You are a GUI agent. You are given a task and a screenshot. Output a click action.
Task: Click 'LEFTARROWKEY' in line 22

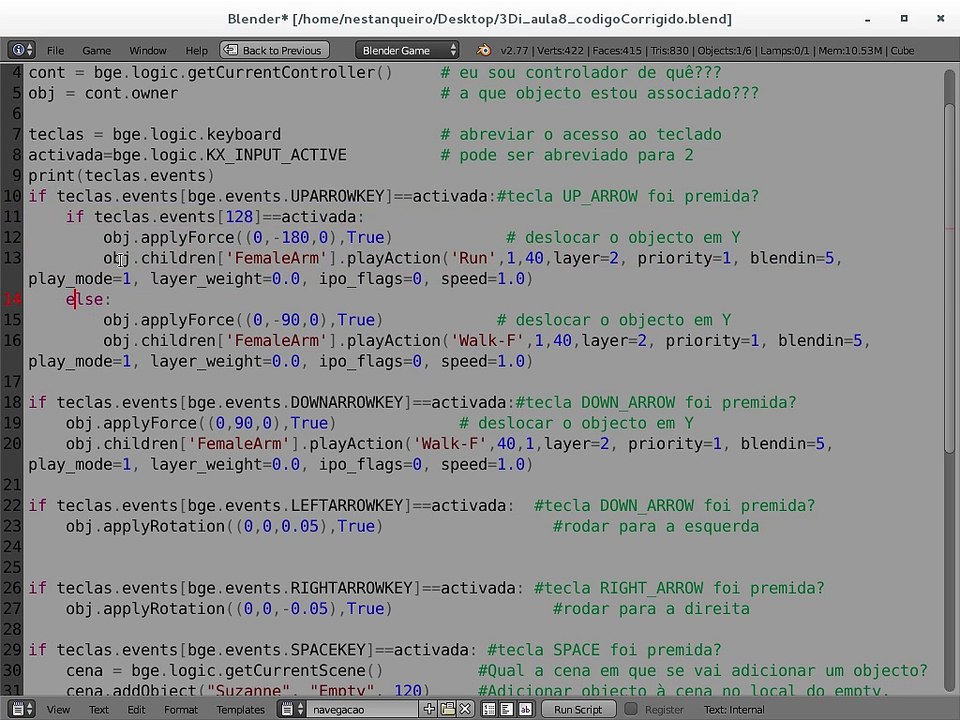tap(347, 505)
